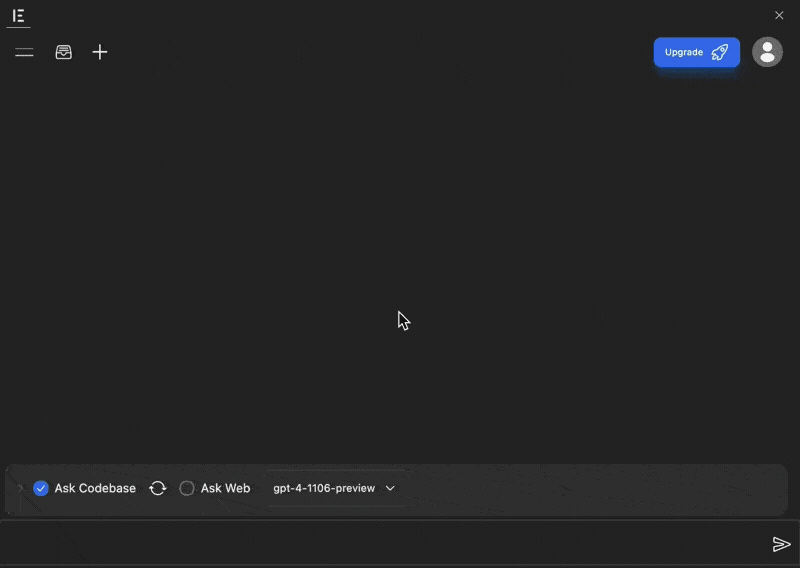
Task: Click the app logo at top left
Action: pyautogui.click(x=18, y=16)
